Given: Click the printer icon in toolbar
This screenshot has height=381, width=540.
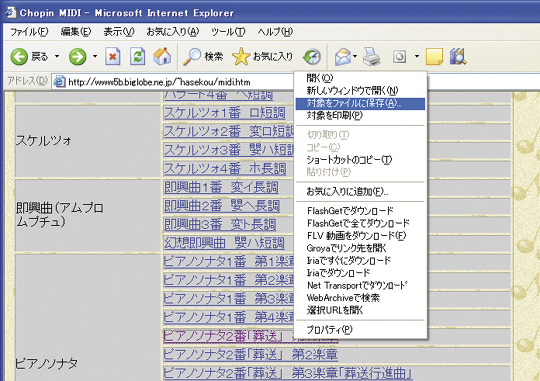Looking at the screenshot, I should [372, 56].
